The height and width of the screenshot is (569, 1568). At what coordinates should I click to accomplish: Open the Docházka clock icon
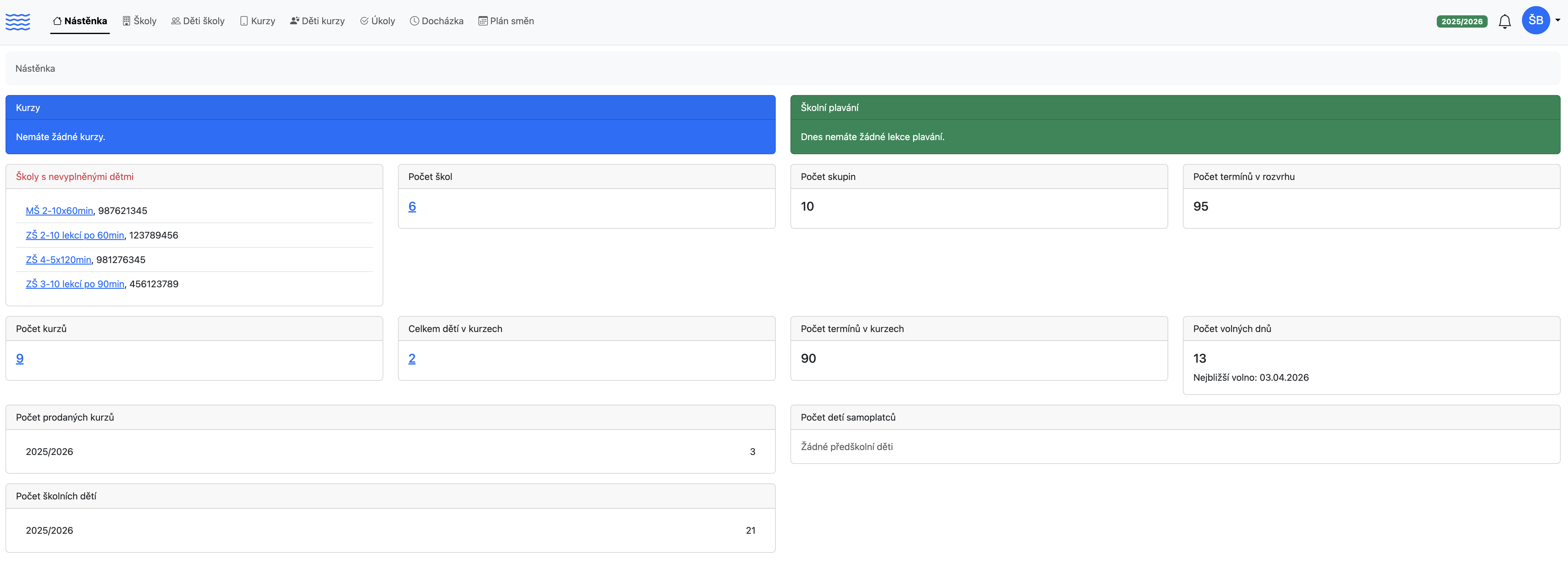click(x=415, y=20)
